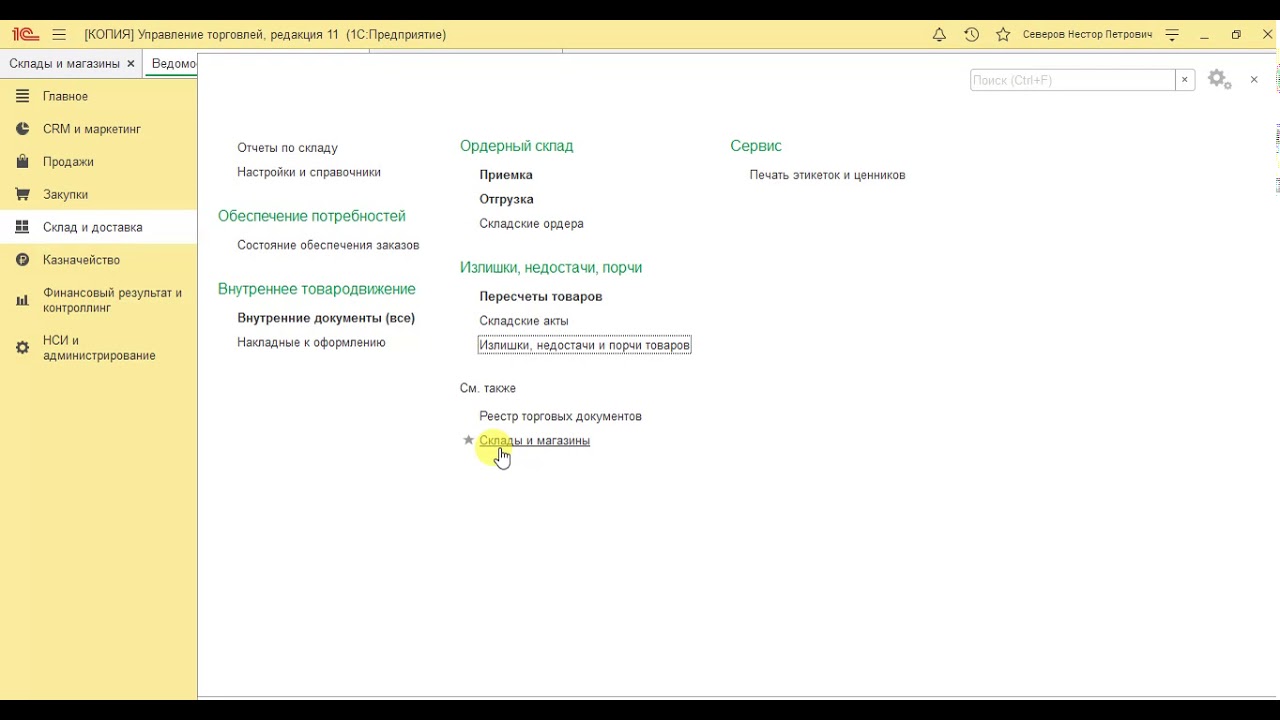1280x720 pixels.
Task: Click the Финансовый результат bar chart icon
Action: [x=22, y=300]
